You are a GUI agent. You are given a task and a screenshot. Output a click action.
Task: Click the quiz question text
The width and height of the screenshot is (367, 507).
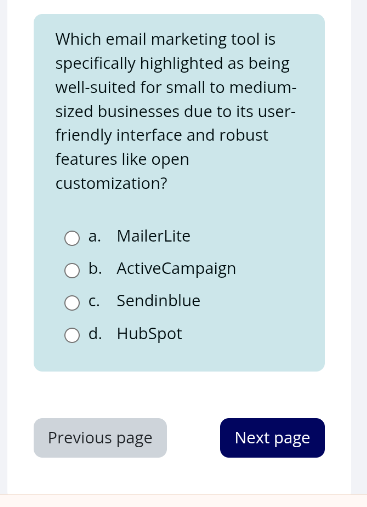coord(176,111)
